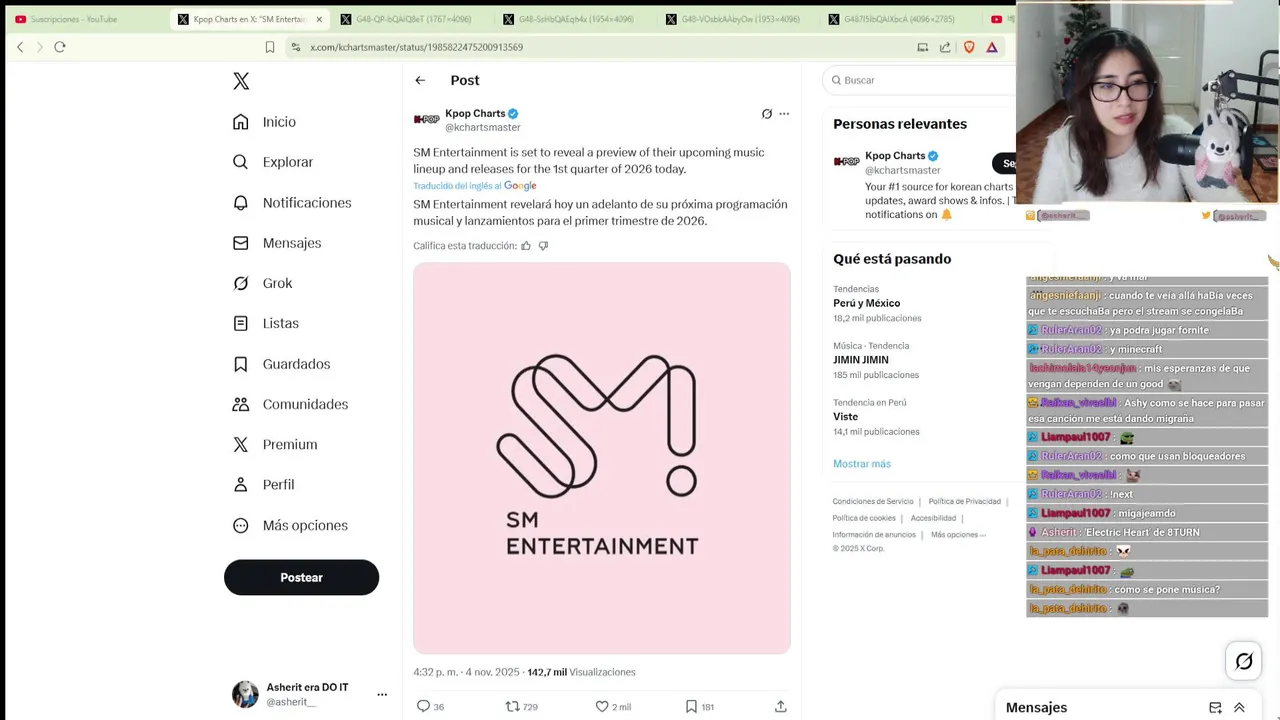This screenshot has width=1280, height=720.
Task: Bookmark the post with the bookmark icon
Action: pyautogui.click(x=691, y=706)
